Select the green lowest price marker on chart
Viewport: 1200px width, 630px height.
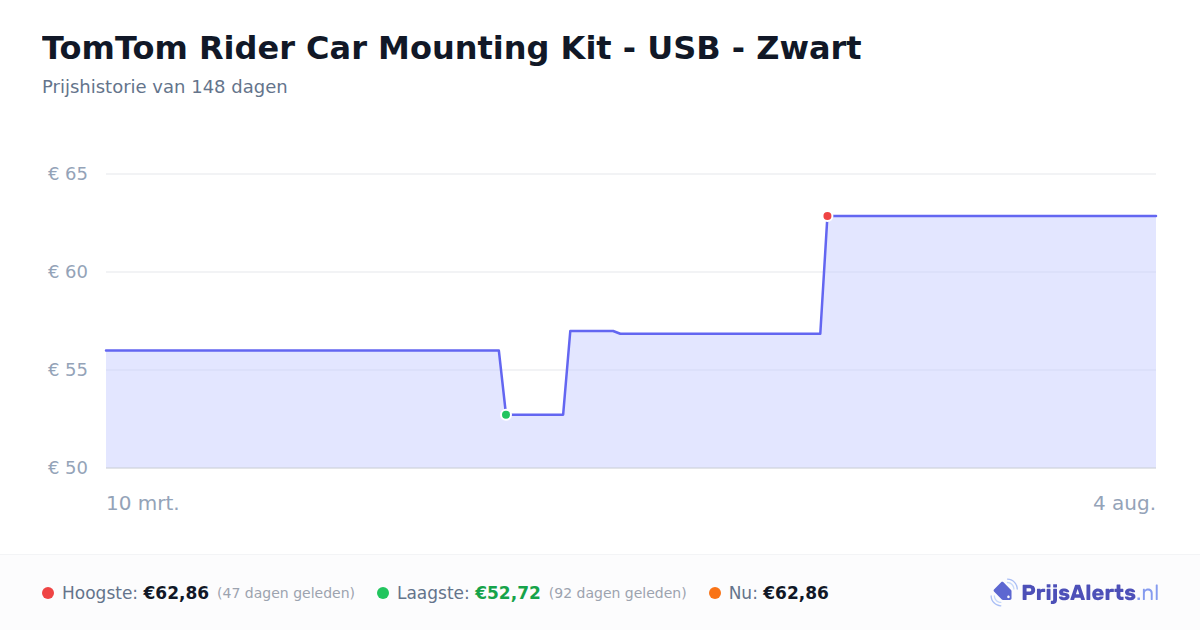pos(506,414)
